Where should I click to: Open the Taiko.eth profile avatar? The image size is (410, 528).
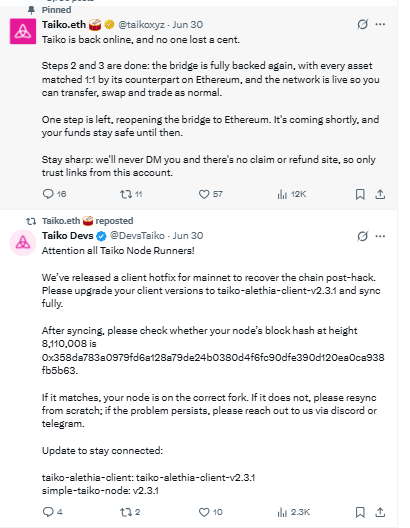click(x=23, y=31)
